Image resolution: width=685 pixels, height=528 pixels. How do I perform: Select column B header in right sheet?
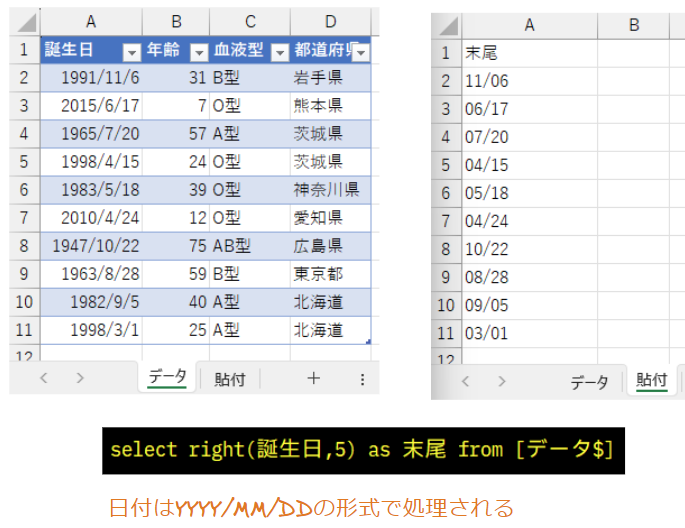tap(633, 25)
